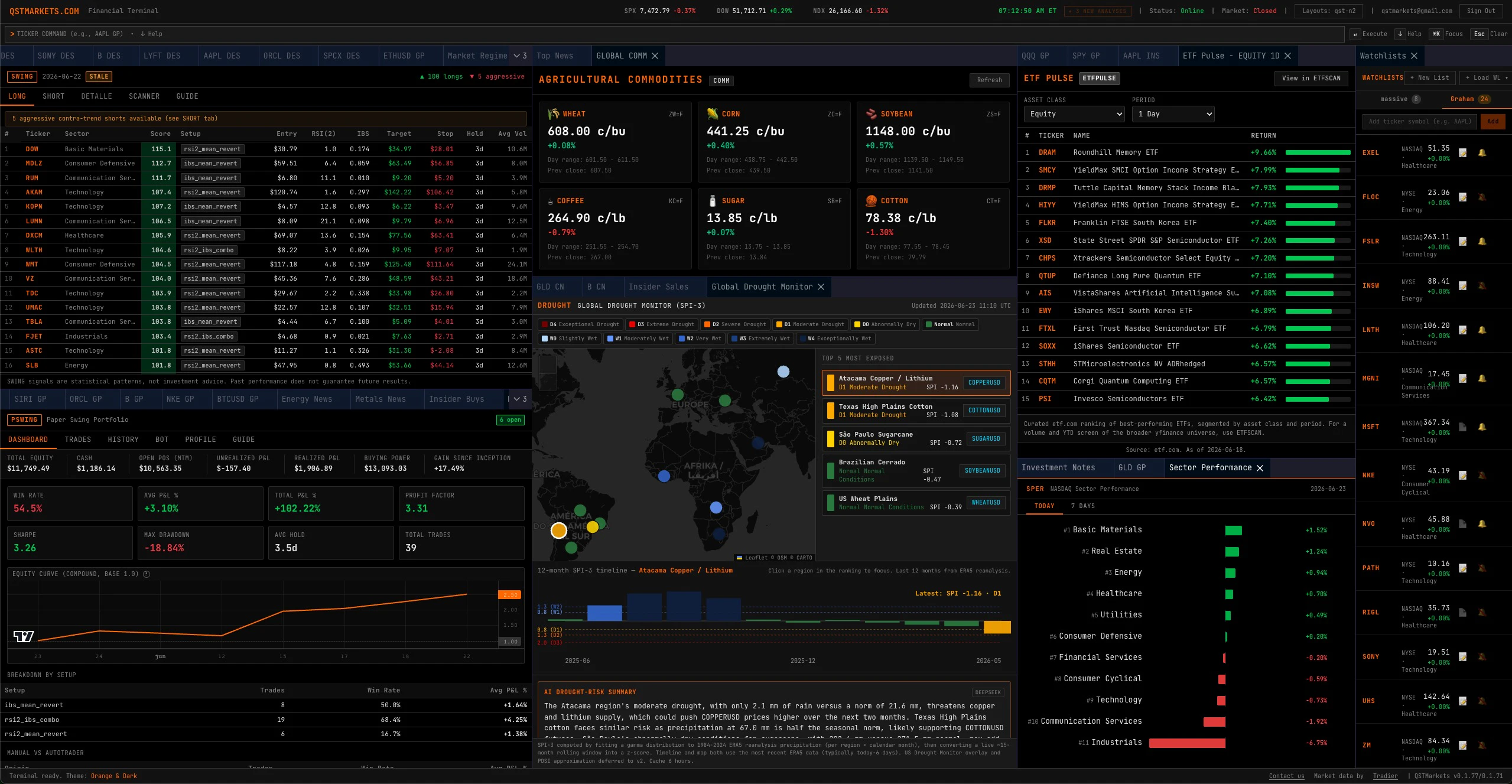This screenshot has width=1512, height=784.
Task: Expand the Load WL dropdown
Action: click(1486, 78)
